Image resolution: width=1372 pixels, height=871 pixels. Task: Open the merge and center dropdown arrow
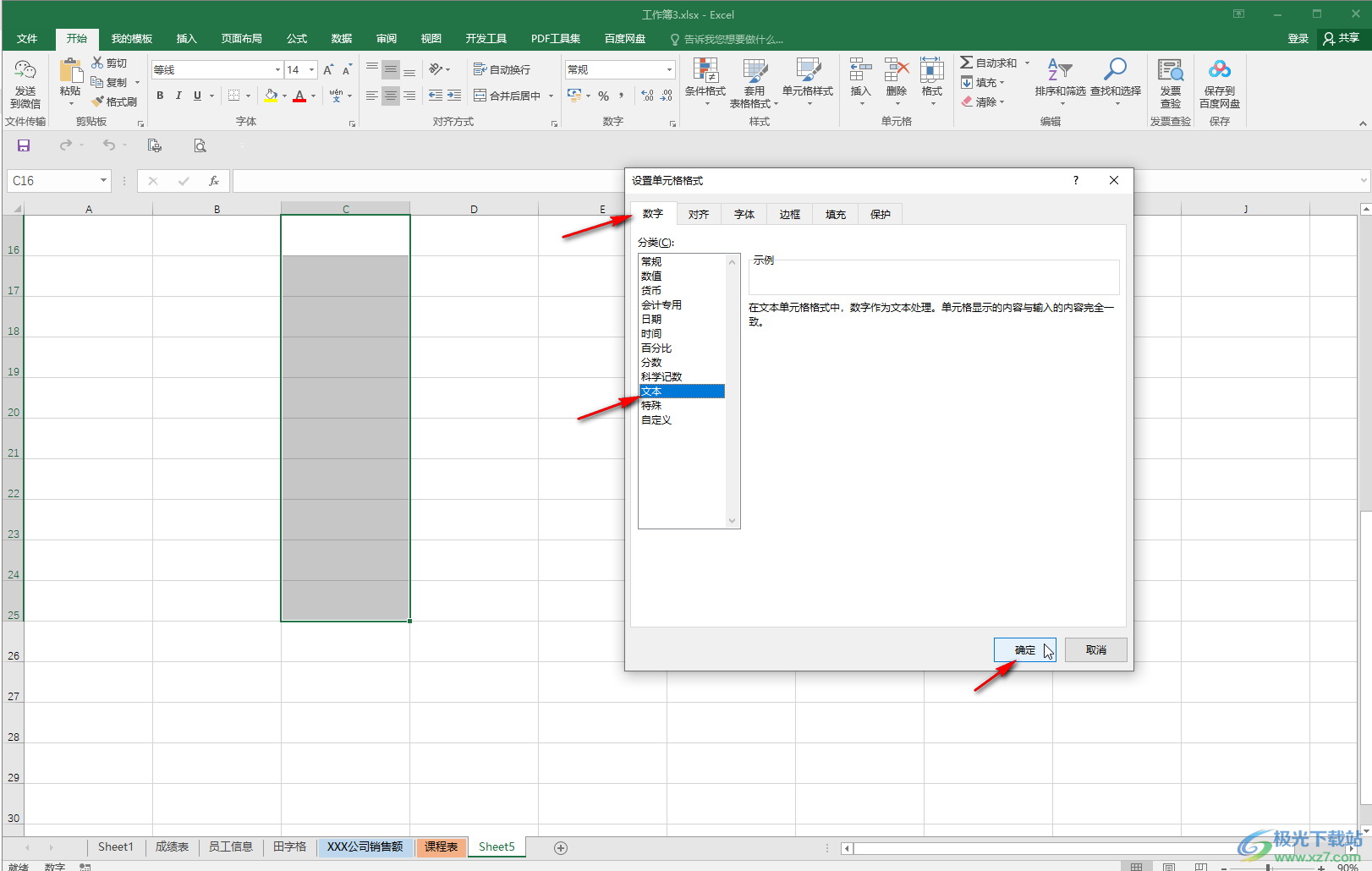tap(551, 96)
